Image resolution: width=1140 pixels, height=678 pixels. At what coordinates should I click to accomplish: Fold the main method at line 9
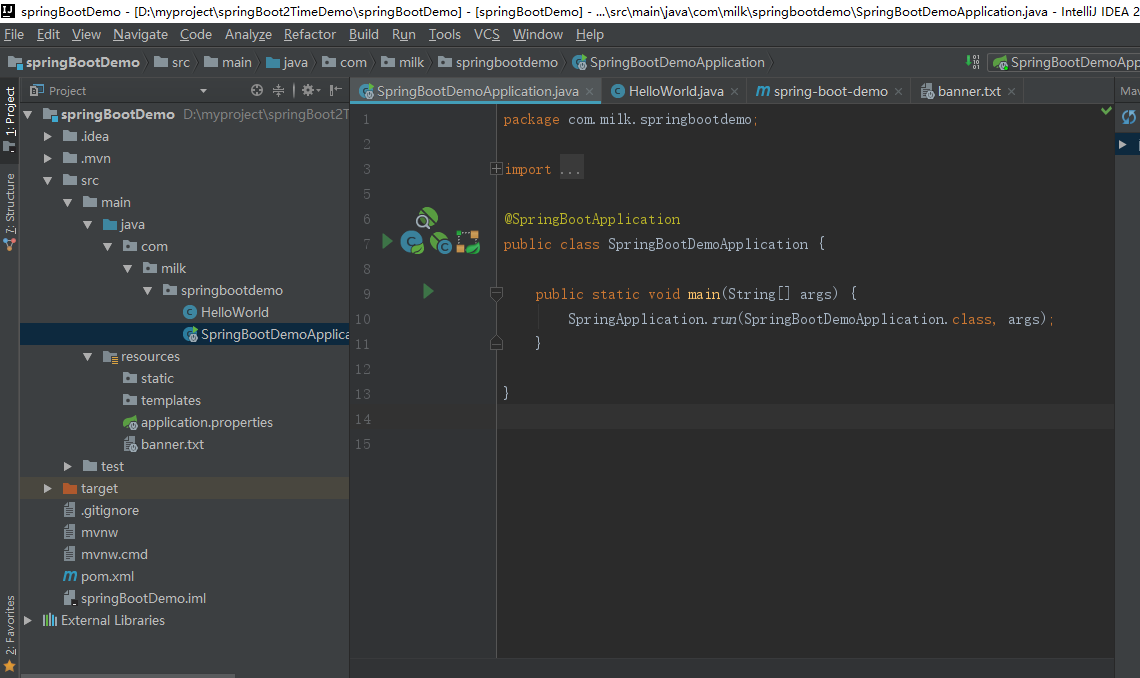point(496,294)
